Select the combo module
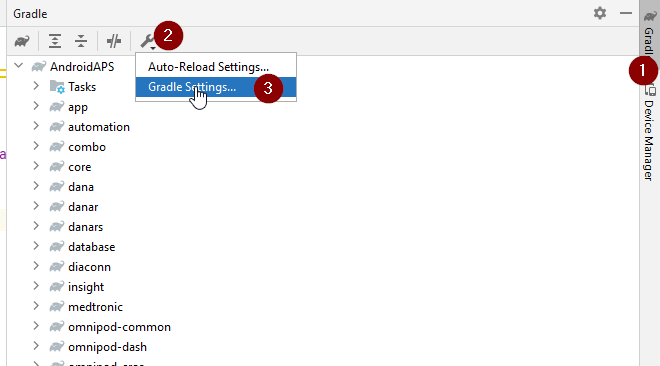The width and height of the screenshot is (660, 366). [x=87, y=147]
